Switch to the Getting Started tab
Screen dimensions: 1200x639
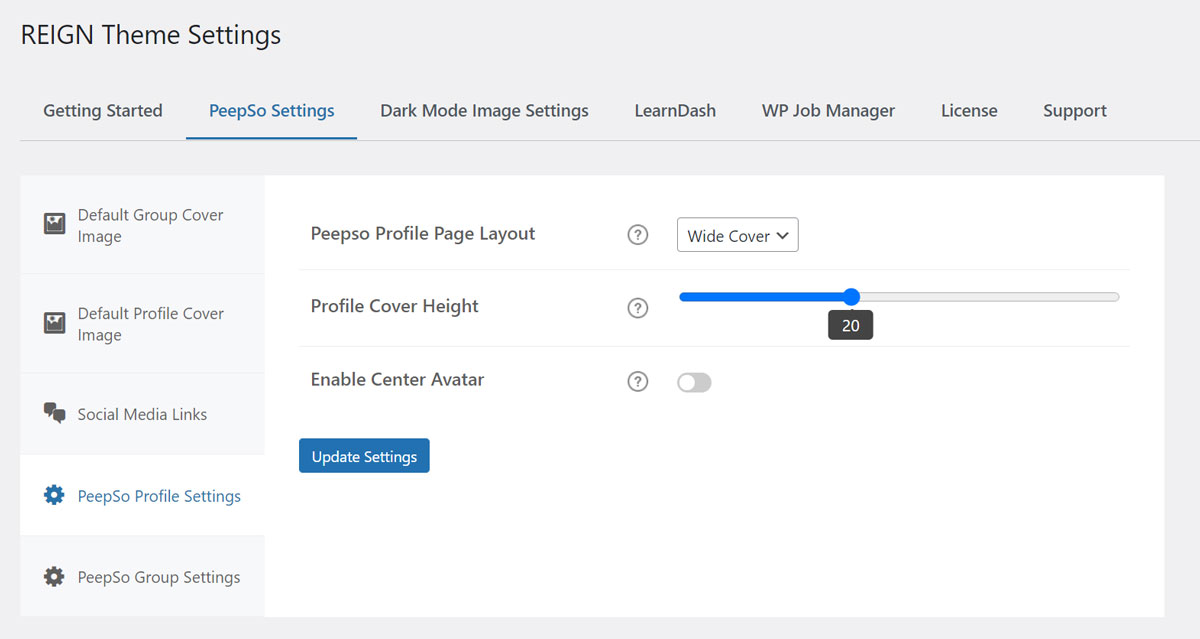(103, 111)
